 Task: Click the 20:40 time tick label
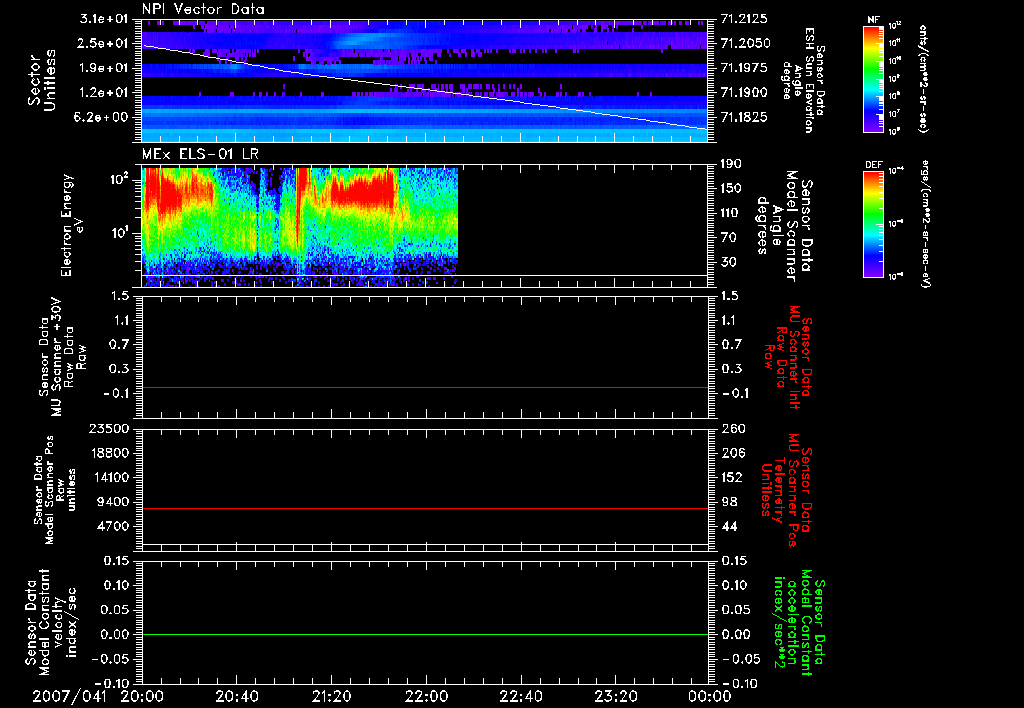[237, 696]
